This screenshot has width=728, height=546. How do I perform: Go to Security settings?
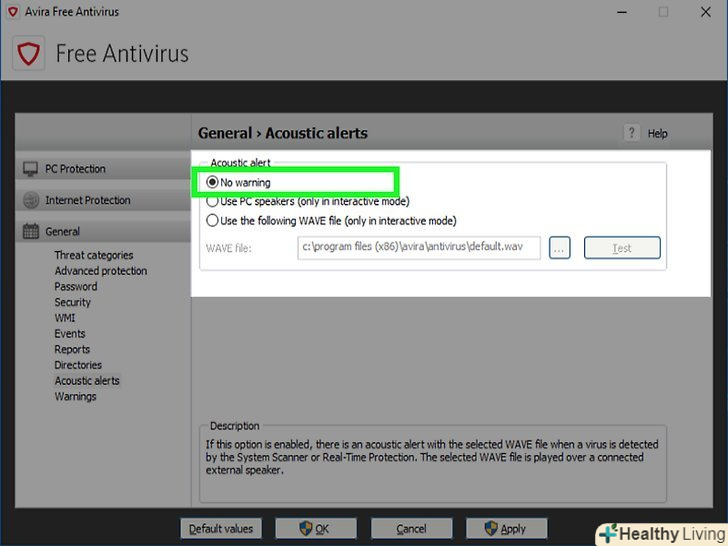point(72,302)
